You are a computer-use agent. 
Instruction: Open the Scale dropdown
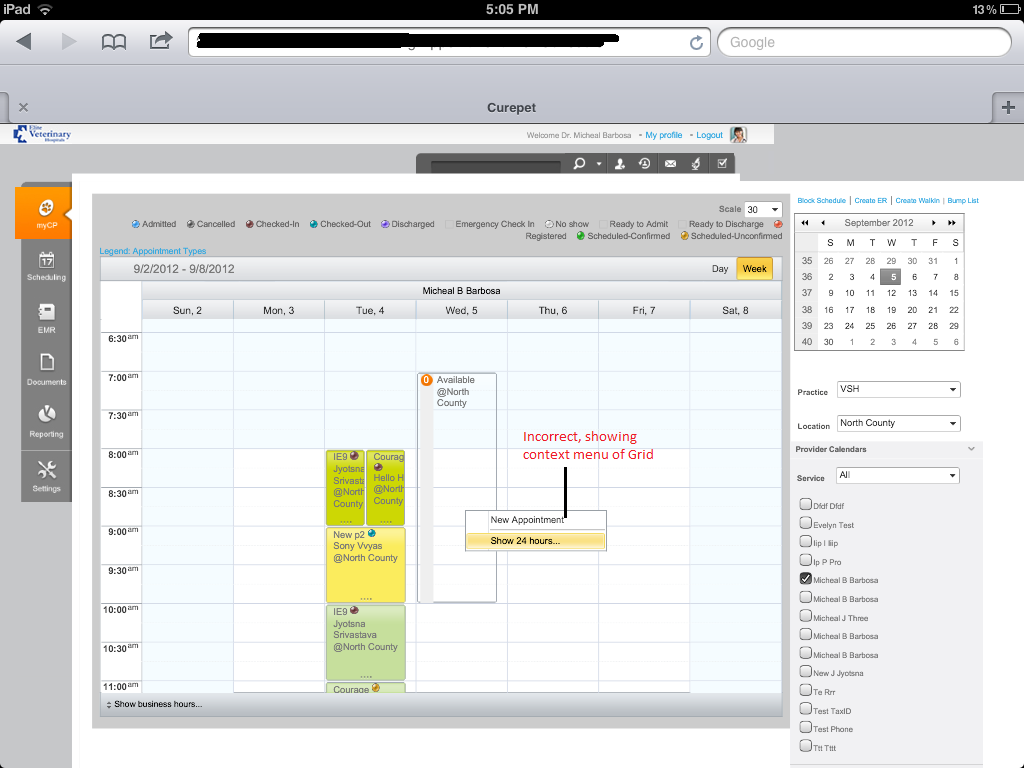(x=763, y=210)
